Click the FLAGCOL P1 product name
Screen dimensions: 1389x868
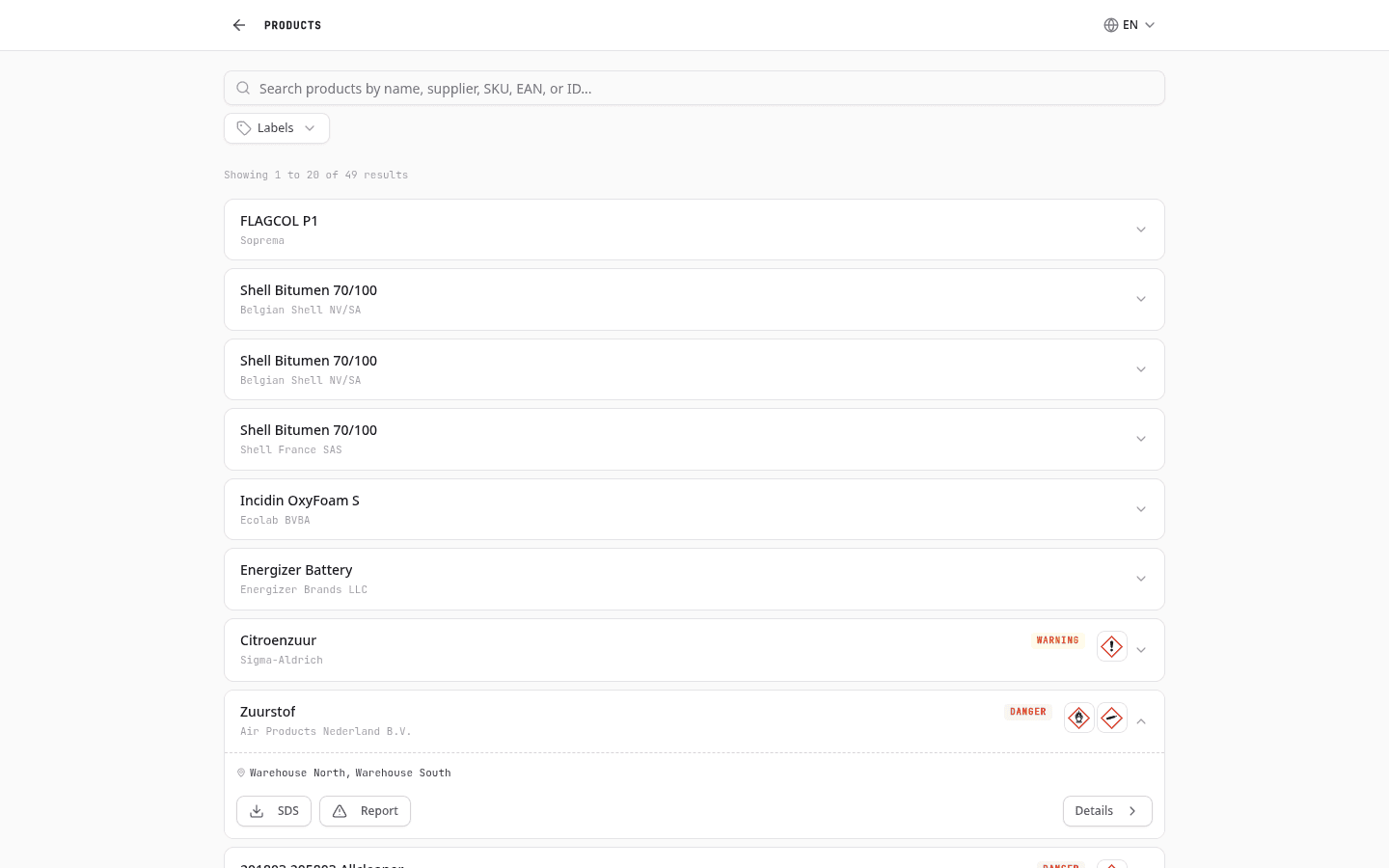(279, 221)
